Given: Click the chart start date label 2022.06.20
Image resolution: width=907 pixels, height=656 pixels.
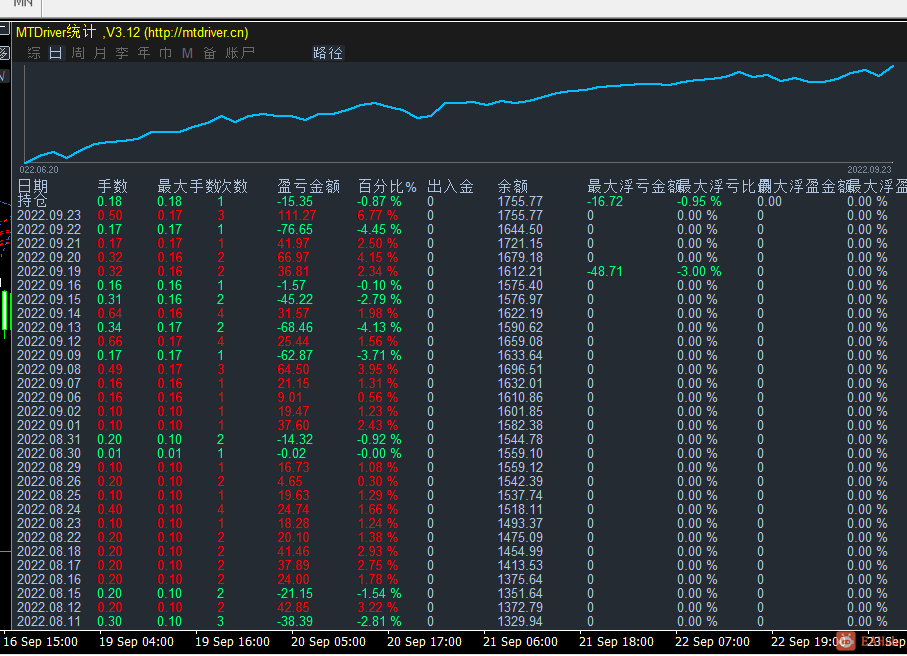Looking at the screenshot, I should point(39,169).
